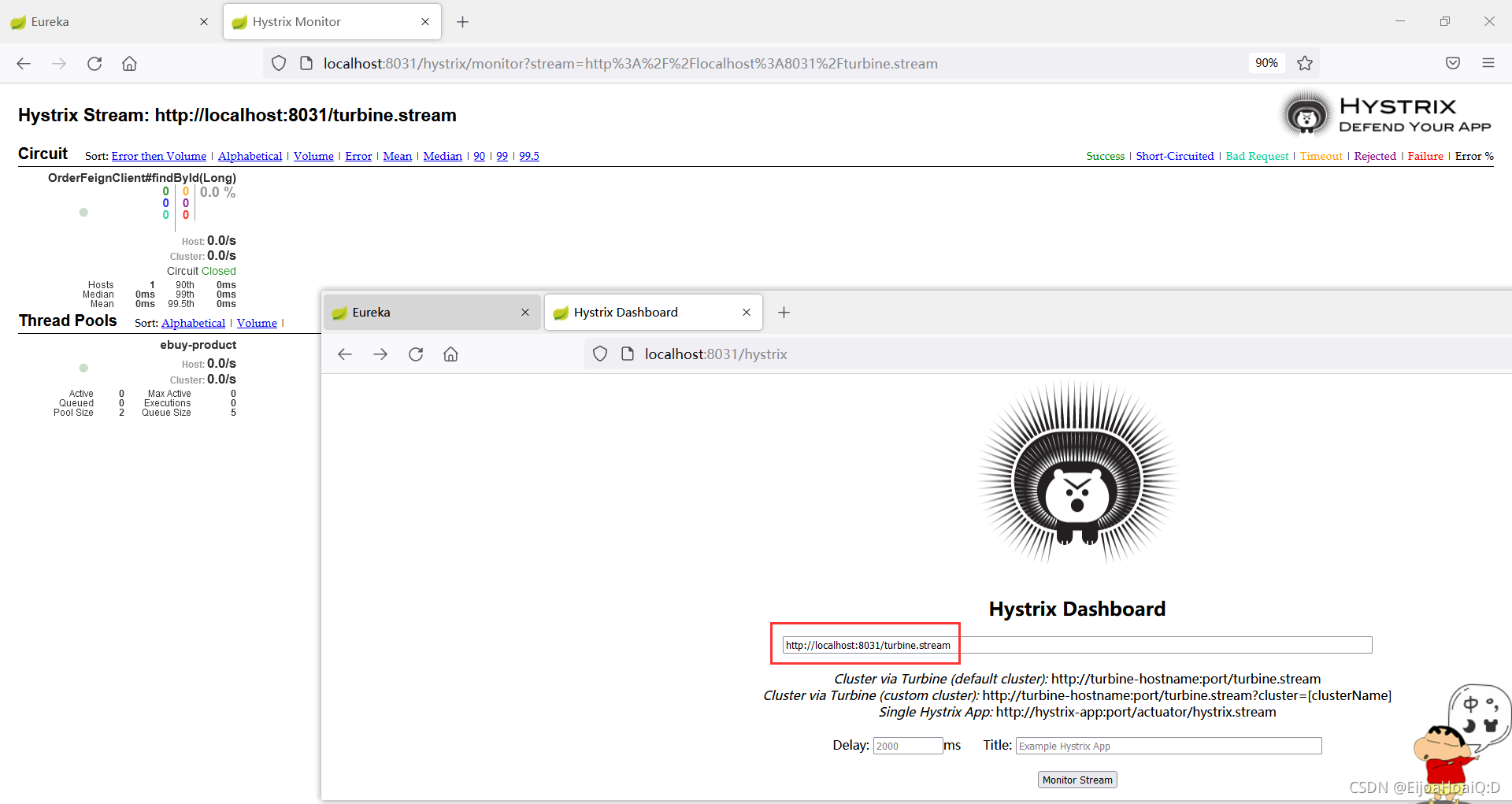Sort circuits by Mean
This screenshot has height=804, width=1512.
[398, 156]
